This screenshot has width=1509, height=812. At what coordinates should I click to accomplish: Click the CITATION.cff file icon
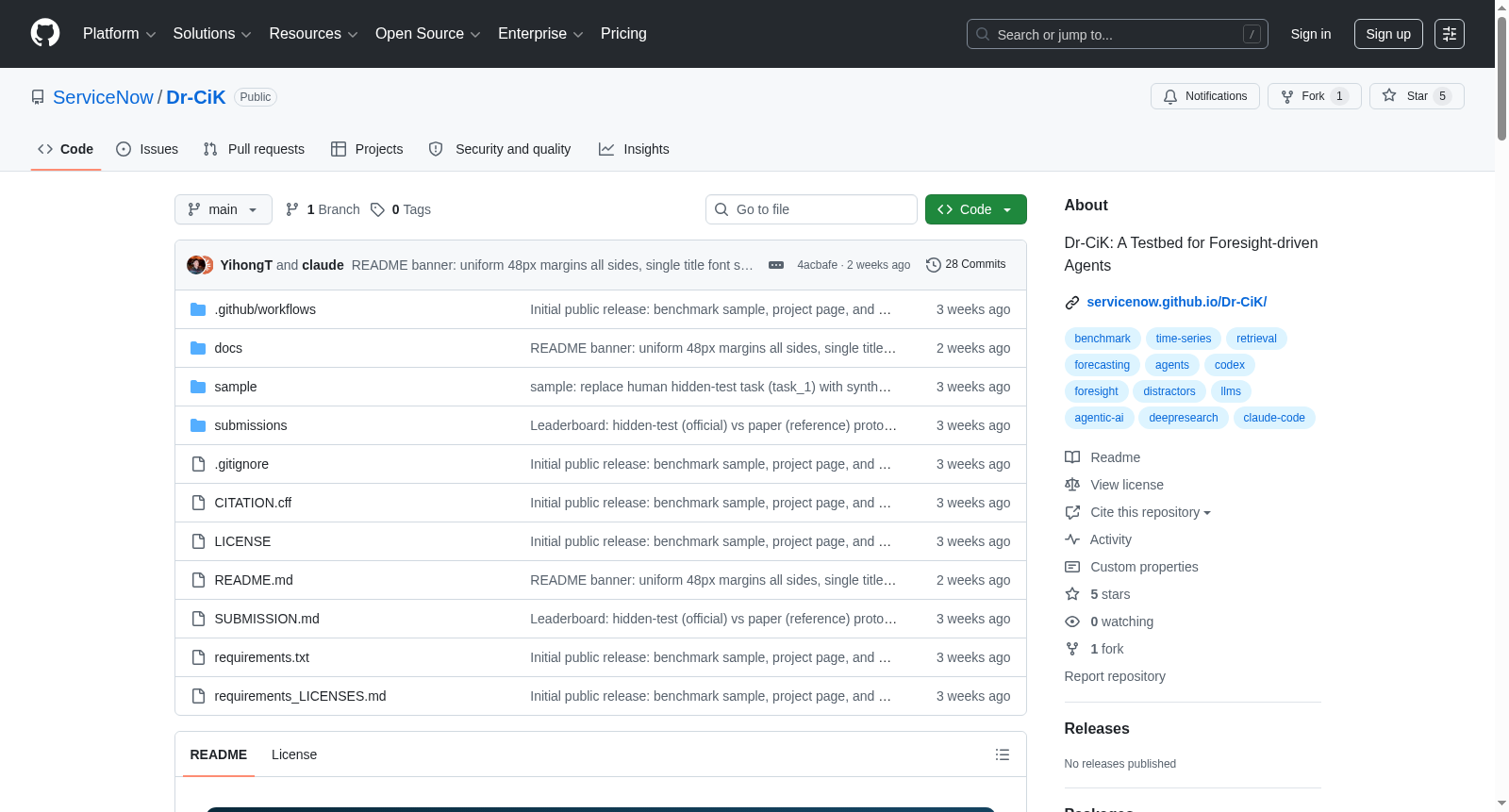[x=198, y=503]
